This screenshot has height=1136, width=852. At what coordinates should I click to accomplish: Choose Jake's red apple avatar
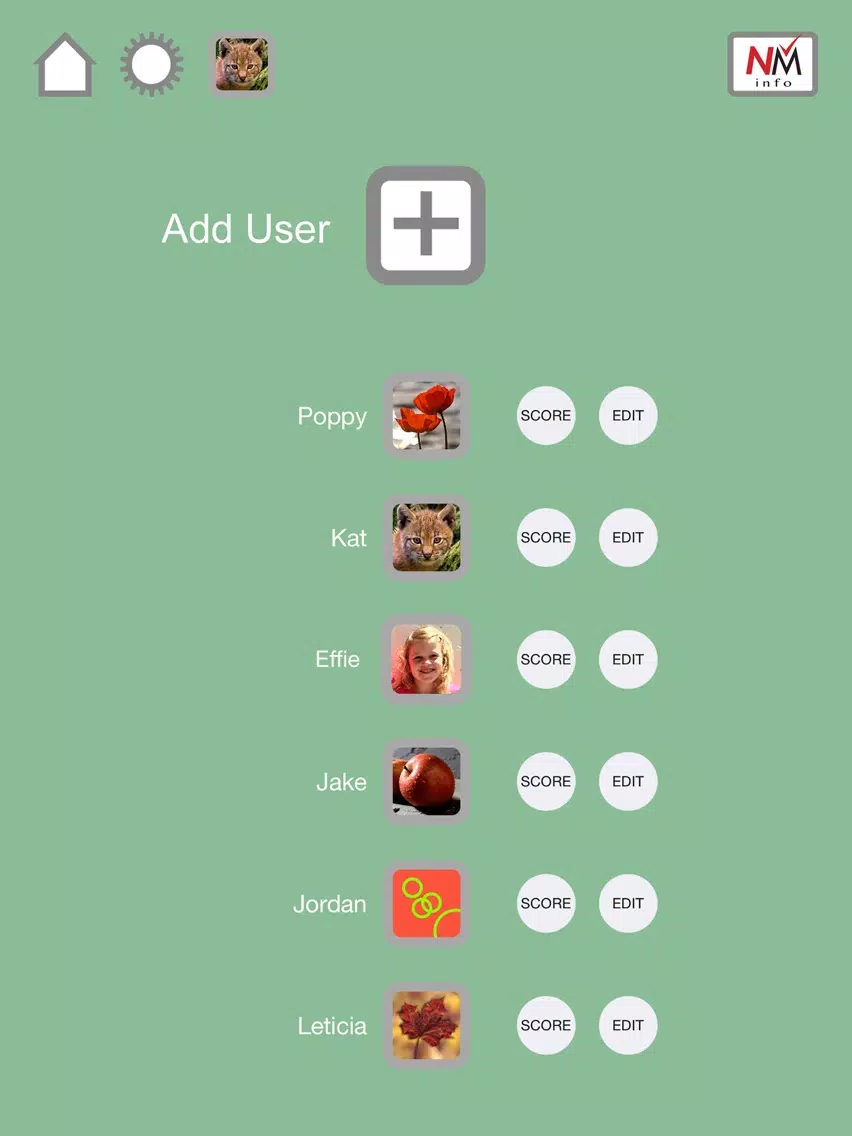(x=427, y=782)
